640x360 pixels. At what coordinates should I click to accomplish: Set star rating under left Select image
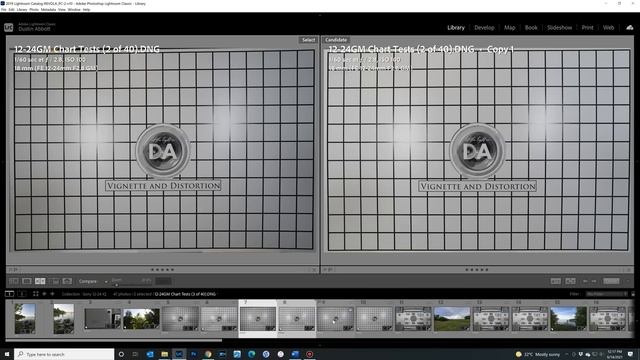point(162,270)
